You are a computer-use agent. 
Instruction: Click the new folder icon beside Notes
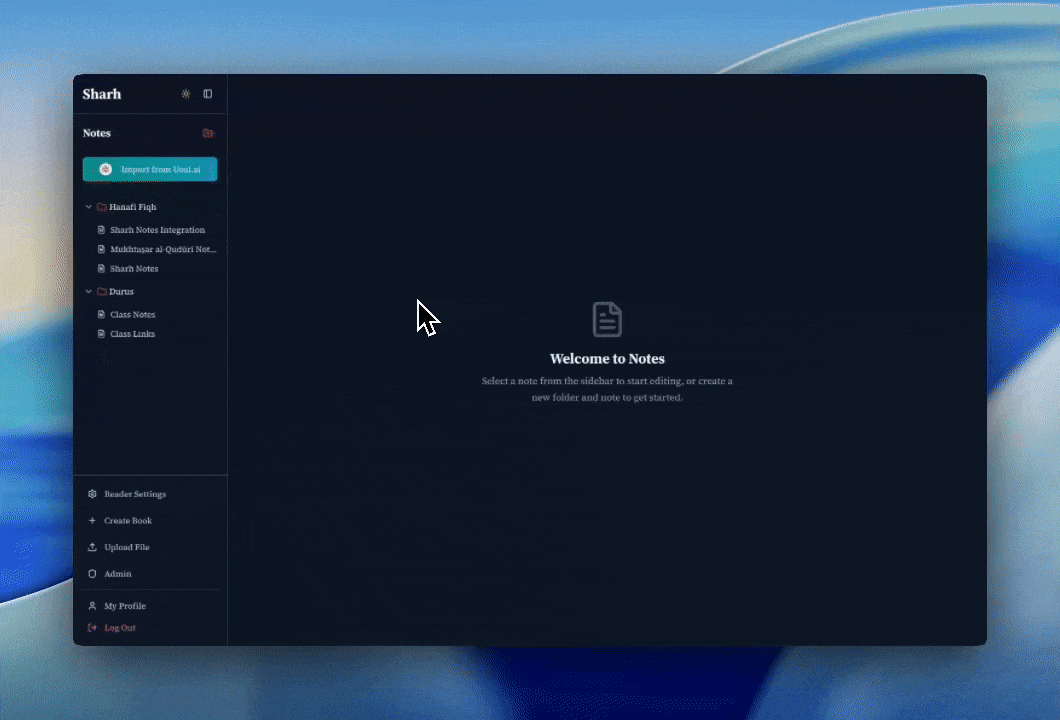click(x=208, y=133)
